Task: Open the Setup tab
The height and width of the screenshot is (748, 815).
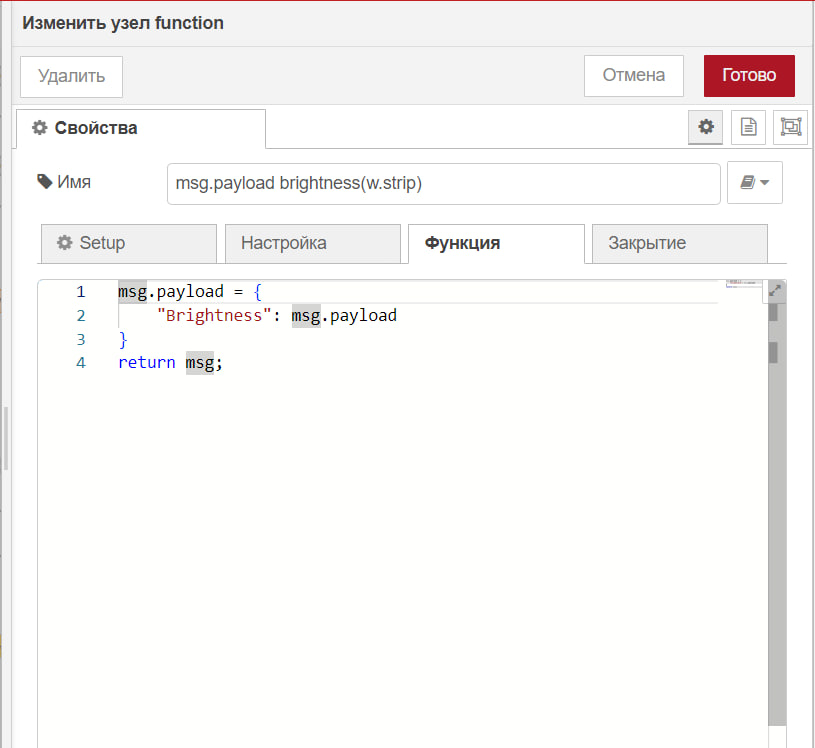Action: (129, 243)
